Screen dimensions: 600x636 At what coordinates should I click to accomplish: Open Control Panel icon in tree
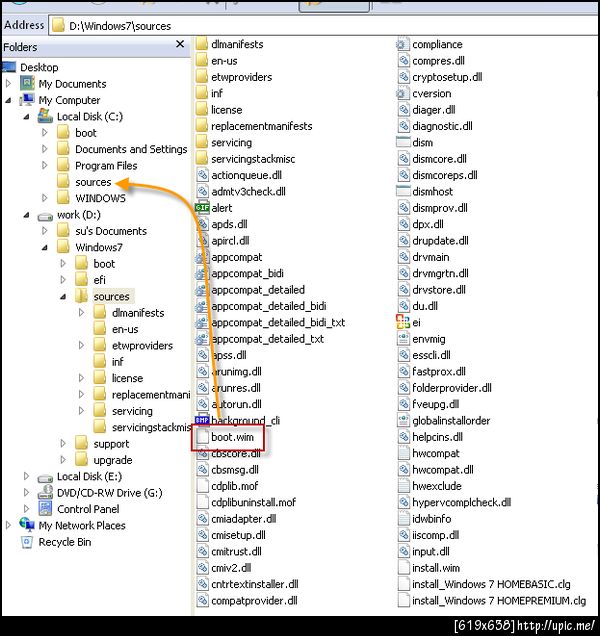45,508
